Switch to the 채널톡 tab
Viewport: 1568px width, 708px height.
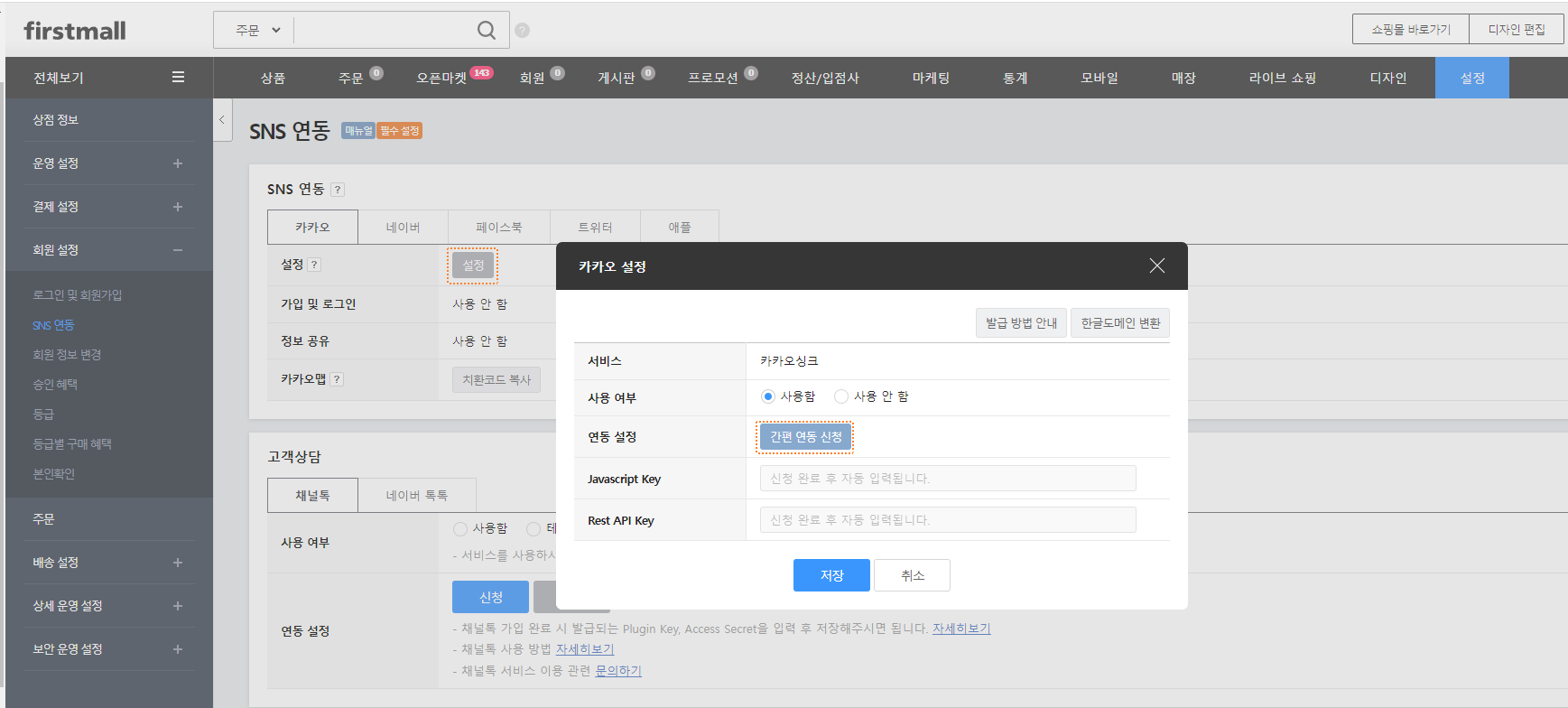click(312, 496)
